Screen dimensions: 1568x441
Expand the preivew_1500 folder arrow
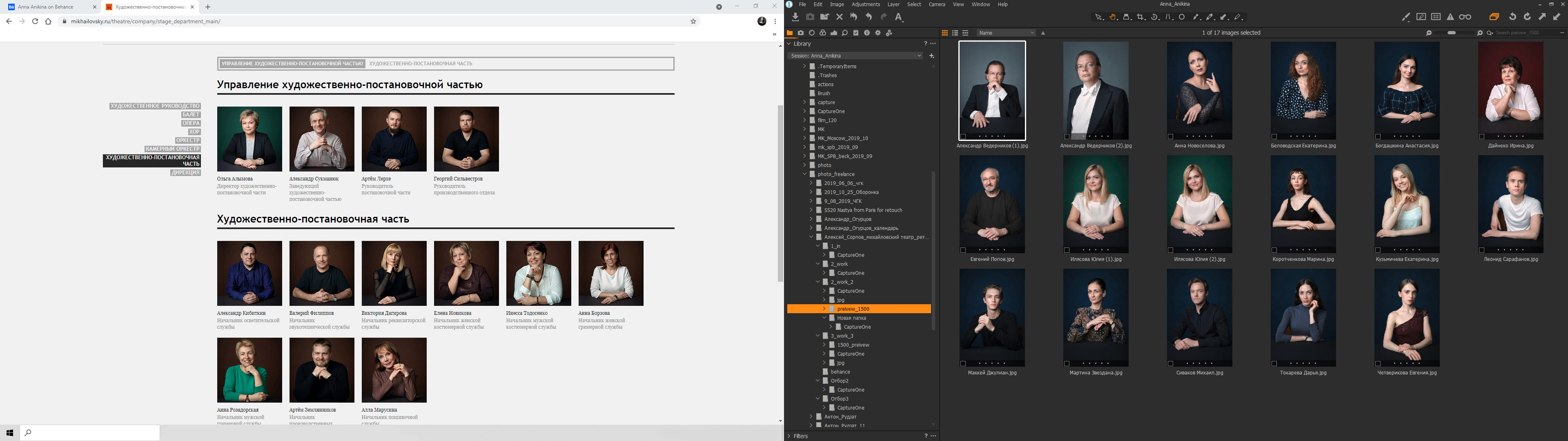tap(825, 309)
